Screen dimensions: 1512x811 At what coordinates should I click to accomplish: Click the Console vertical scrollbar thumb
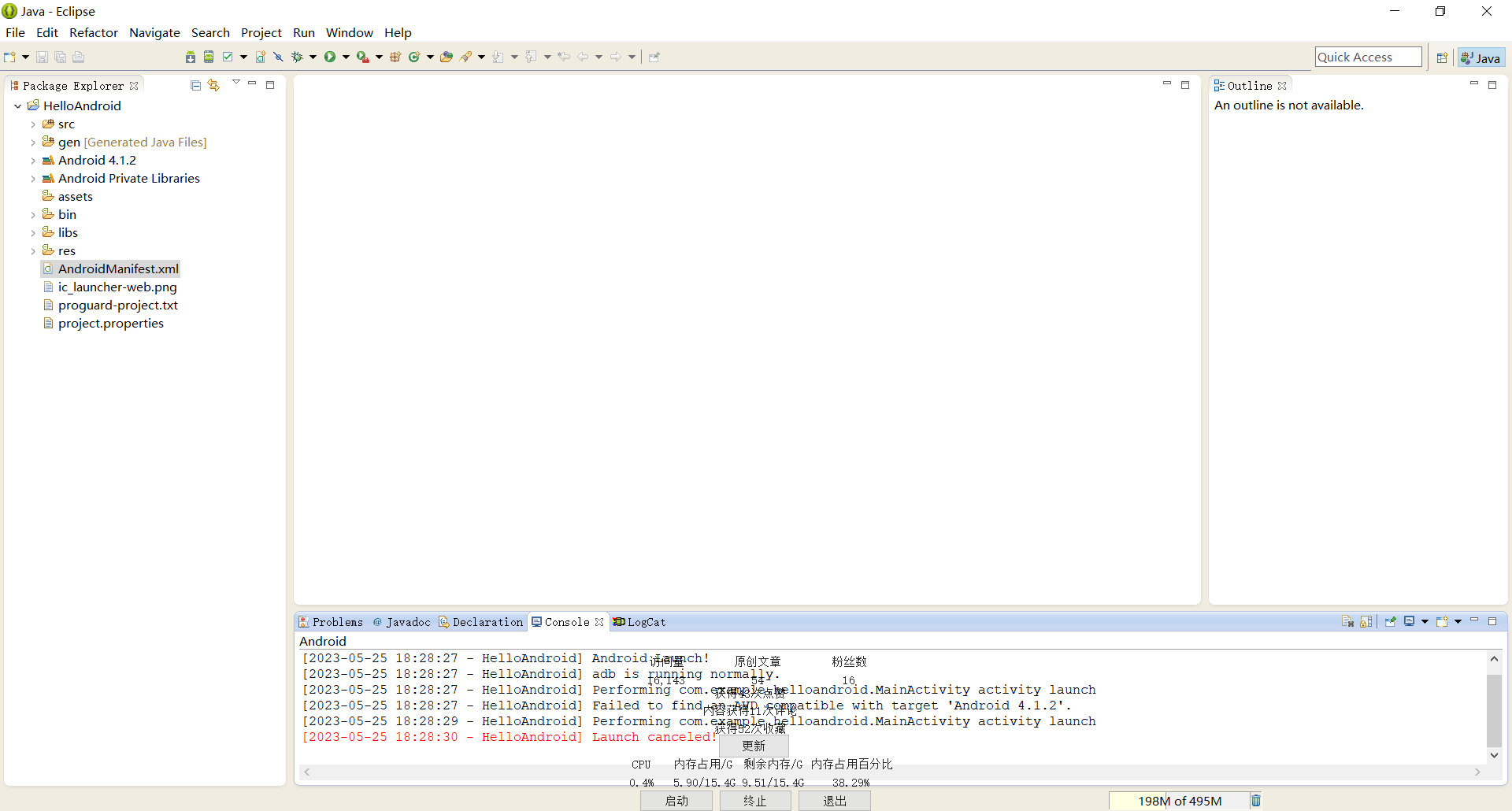1494,710
